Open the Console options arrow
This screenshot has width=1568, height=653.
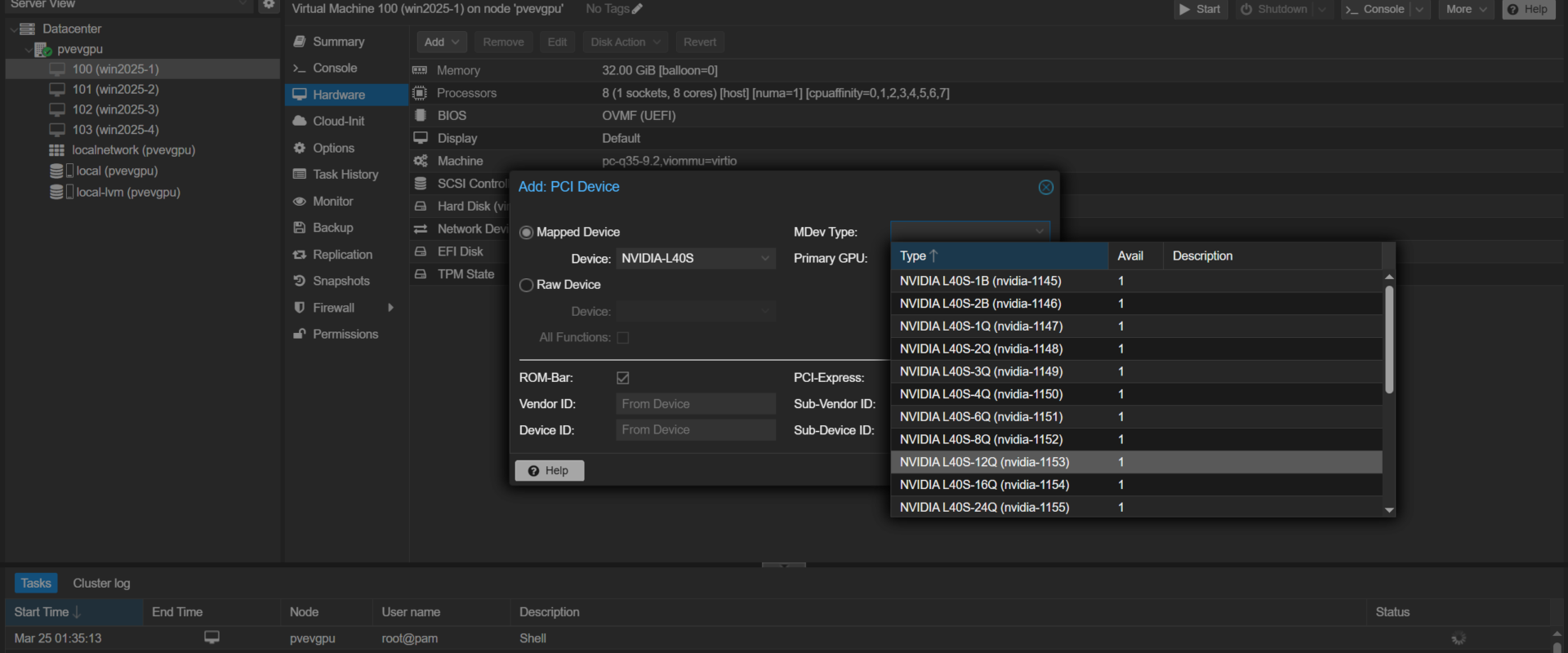[1420, 9]
